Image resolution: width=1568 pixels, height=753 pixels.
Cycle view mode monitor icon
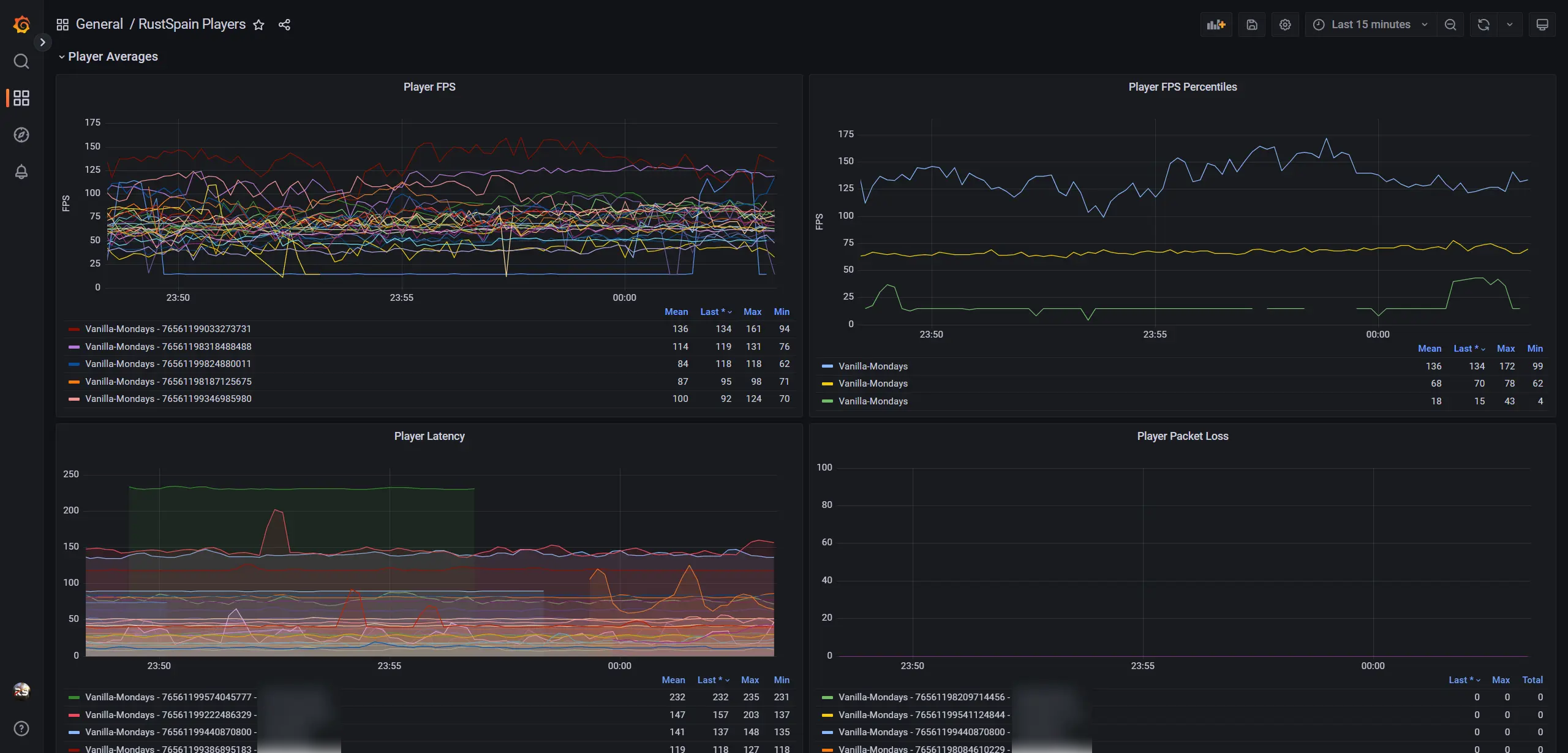[x=1542, y=25]
